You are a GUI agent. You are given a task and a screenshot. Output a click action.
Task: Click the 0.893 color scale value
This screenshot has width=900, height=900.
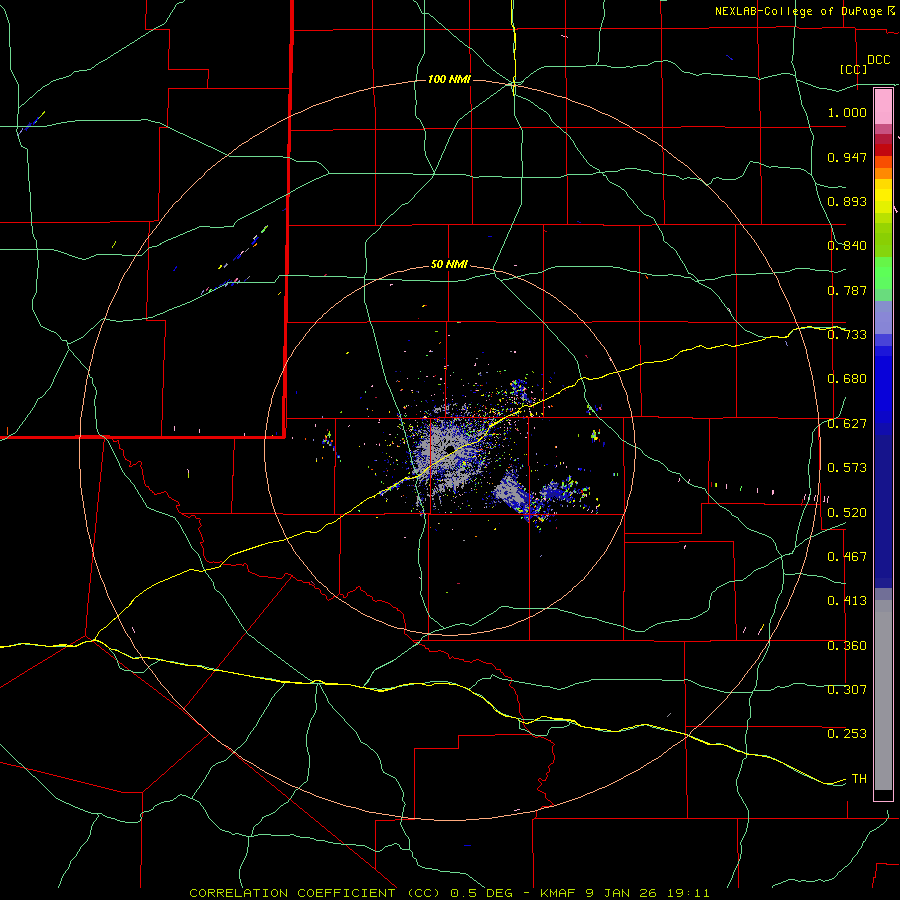click(847, 201)
